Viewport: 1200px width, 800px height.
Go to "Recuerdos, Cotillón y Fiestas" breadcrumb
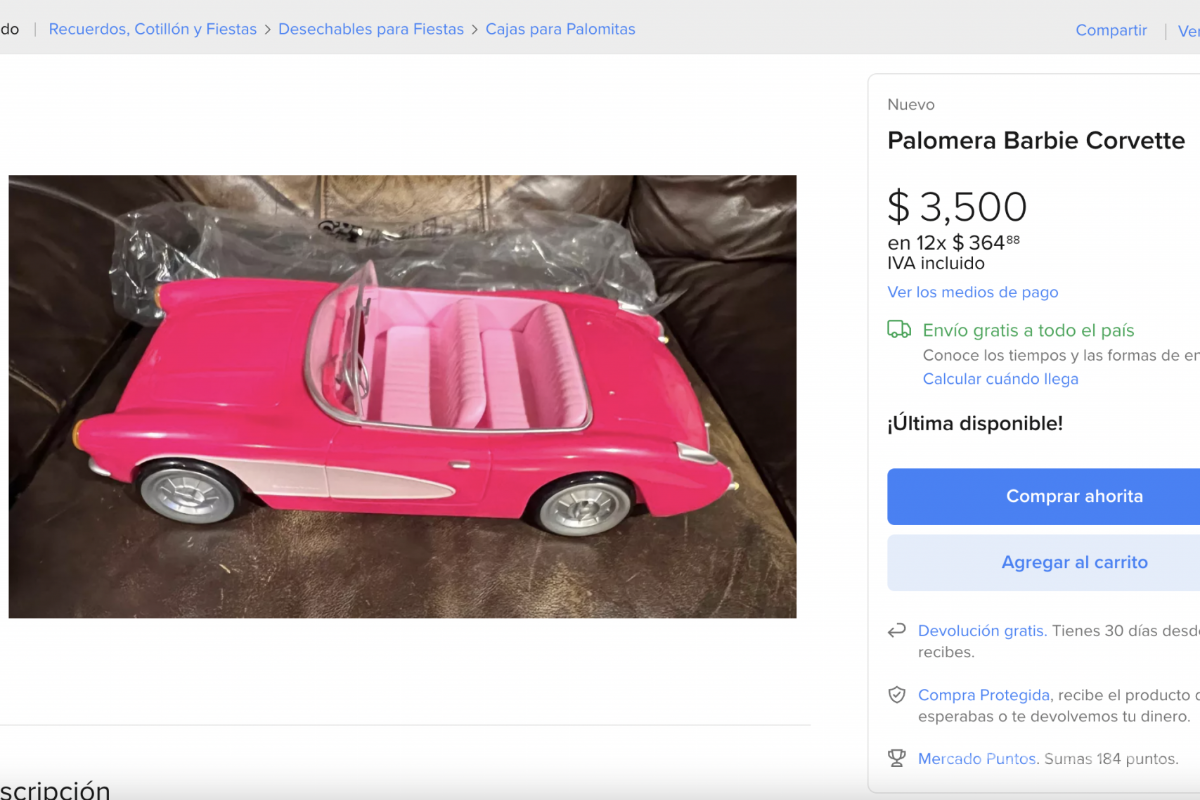pos(152,29)
